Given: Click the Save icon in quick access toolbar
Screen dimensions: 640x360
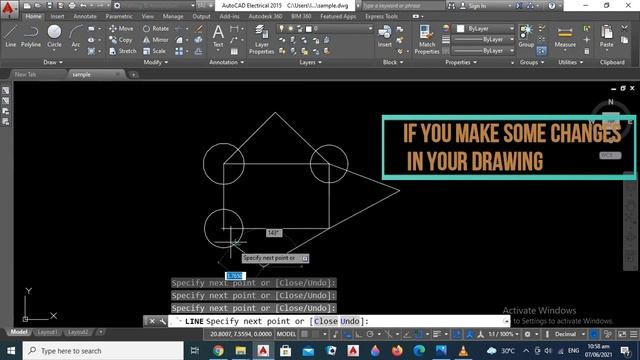Looking at the screenshot, I should tap(49, 6).
